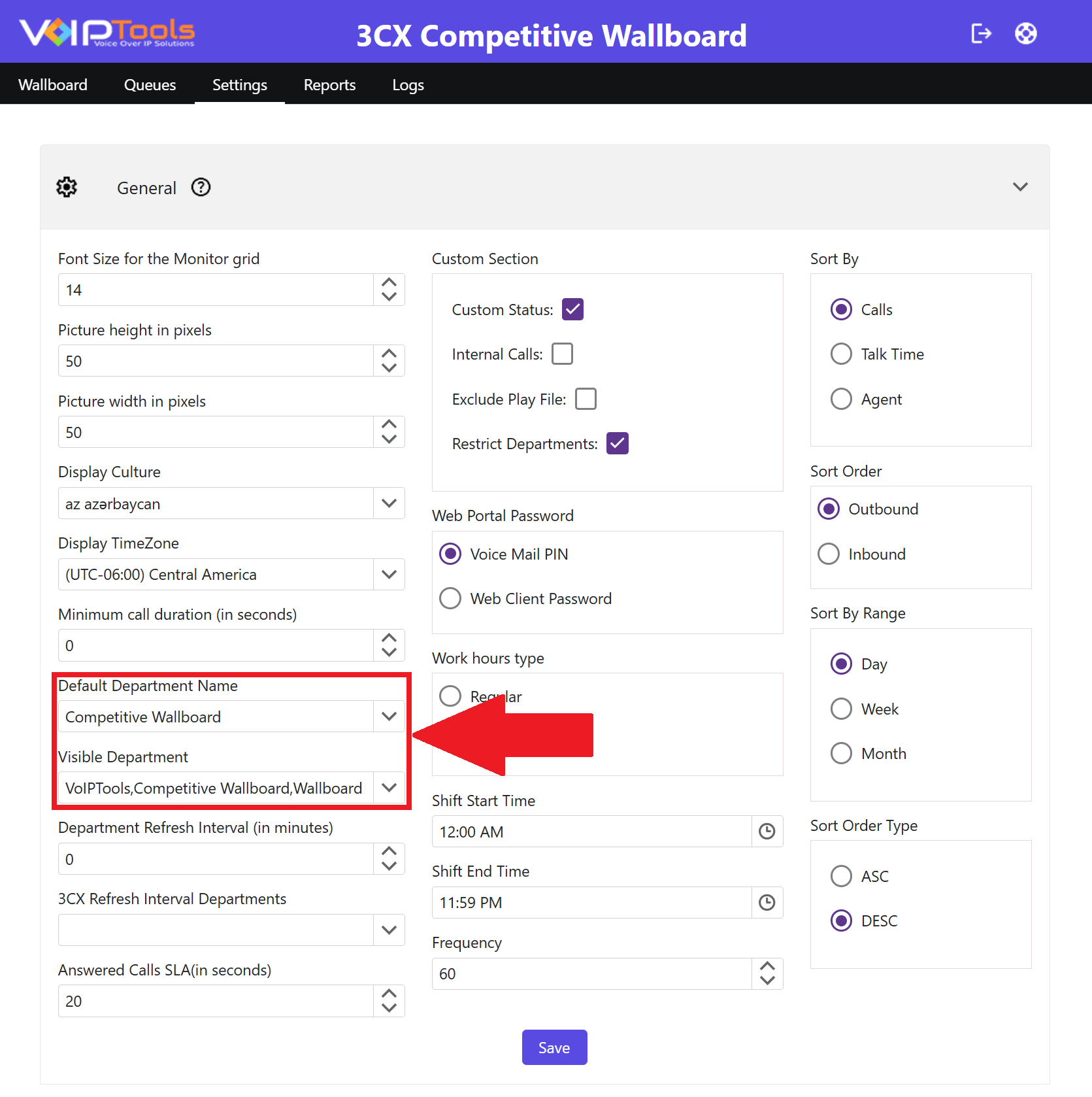Click the logout icon in header
The width and height of the screenshot is (1092, 1097).
point(981,33)
